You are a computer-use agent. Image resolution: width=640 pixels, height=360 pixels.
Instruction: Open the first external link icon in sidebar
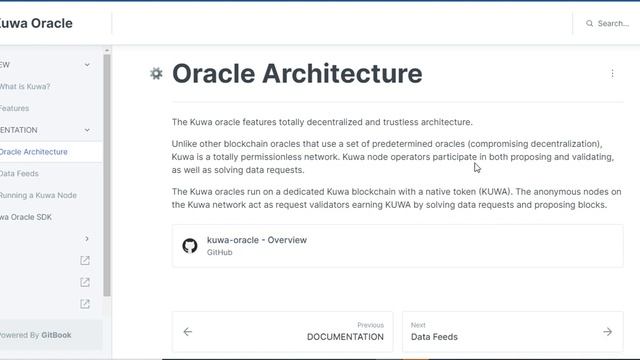tap(85, 260)
